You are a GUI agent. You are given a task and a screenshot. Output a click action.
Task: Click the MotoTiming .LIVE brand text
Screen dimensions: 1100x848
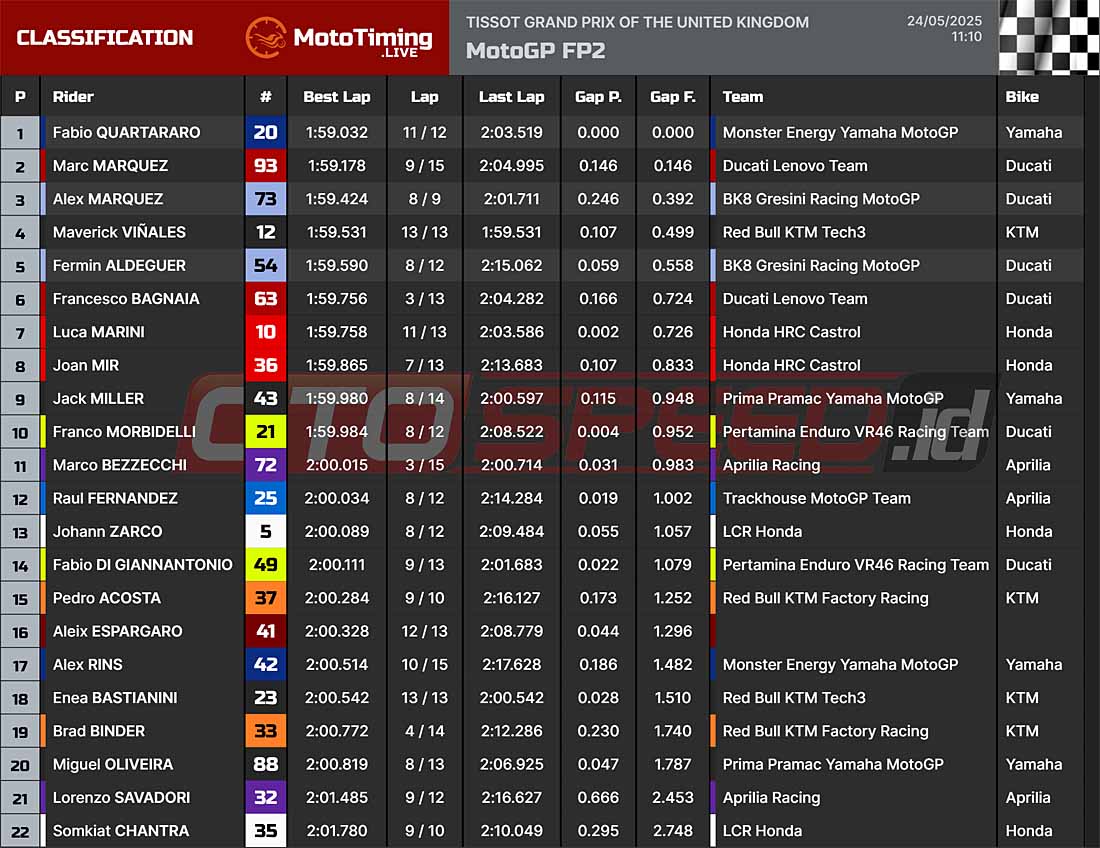coord(363,41)
